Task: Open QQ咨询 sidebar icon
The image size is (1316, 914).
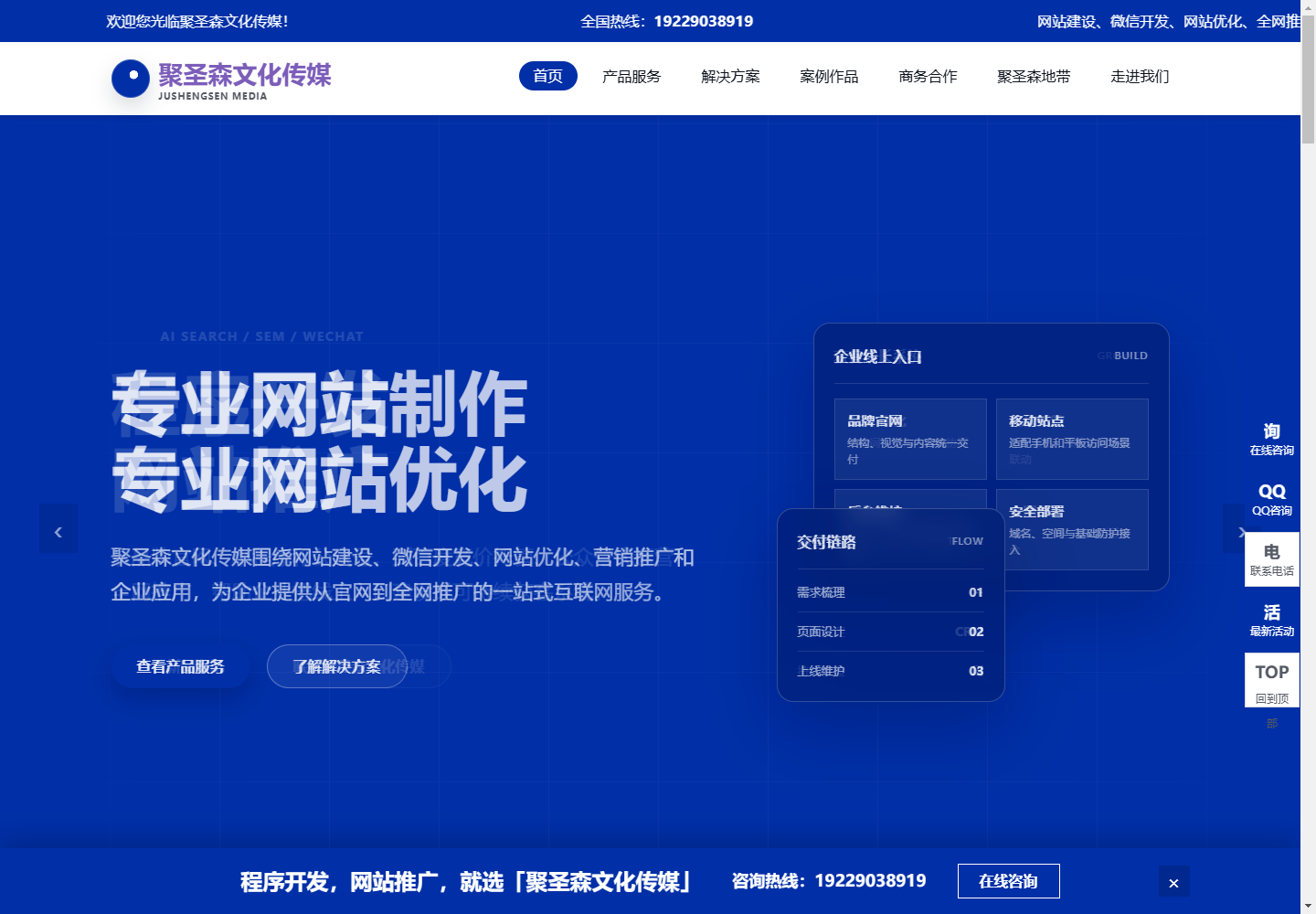Action: [x=1272, y=499]
